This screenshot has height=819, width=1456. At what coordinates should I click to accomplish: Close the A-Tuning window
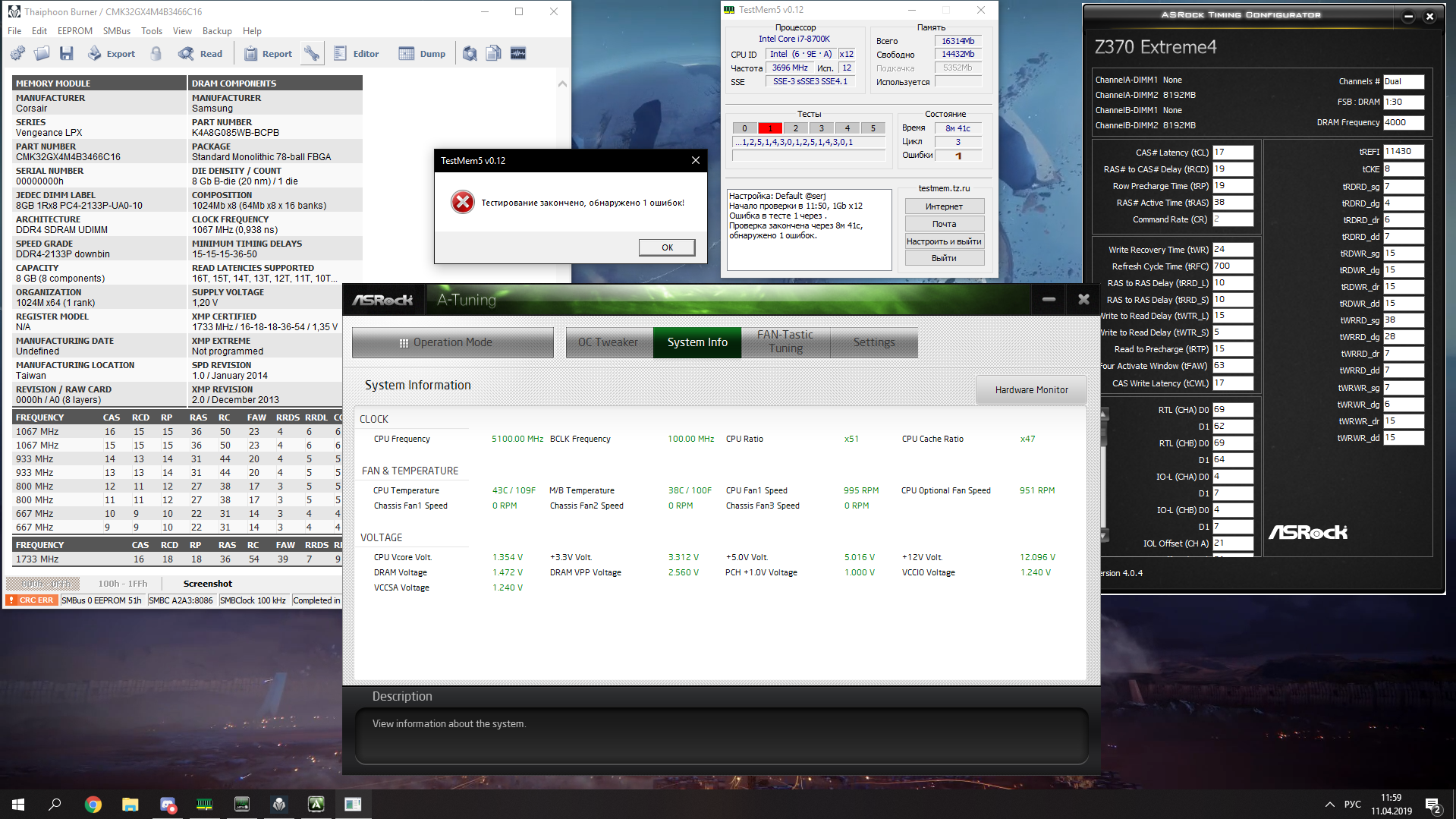pyautogui.click(x=1083, y=300)
